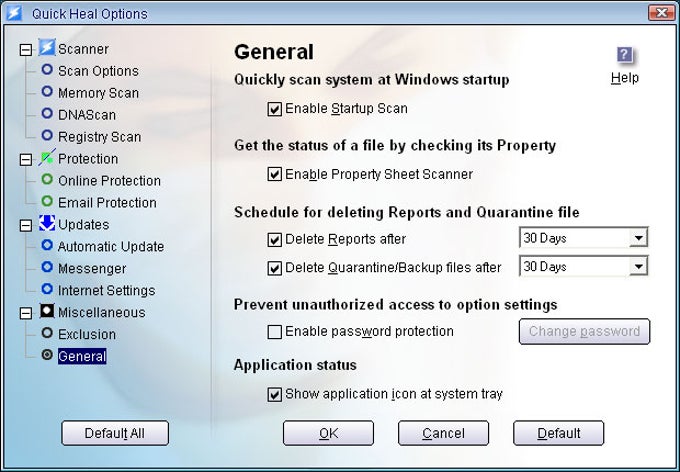The height and width of the screenshot is (472, 680).
Task: Collapse the Scanner tree node
Action: click(26, 50)
